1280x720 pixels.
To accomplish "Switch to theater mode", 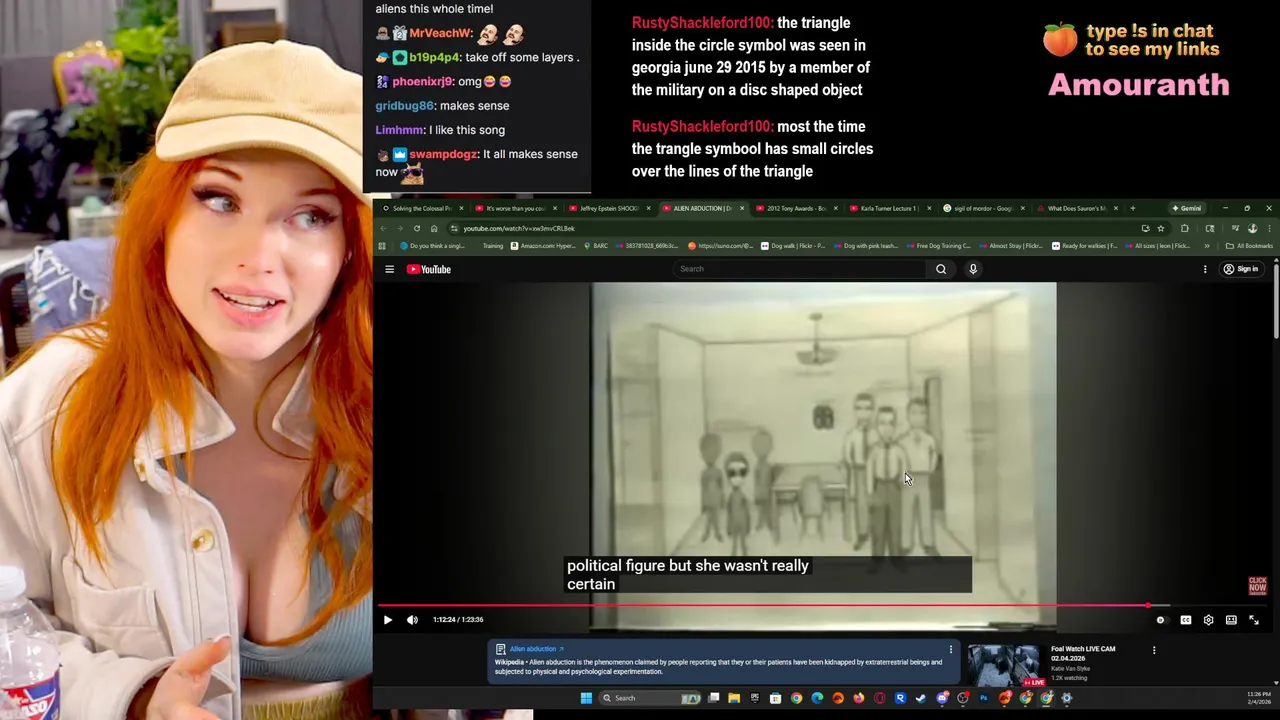I will pos(1231,620).
